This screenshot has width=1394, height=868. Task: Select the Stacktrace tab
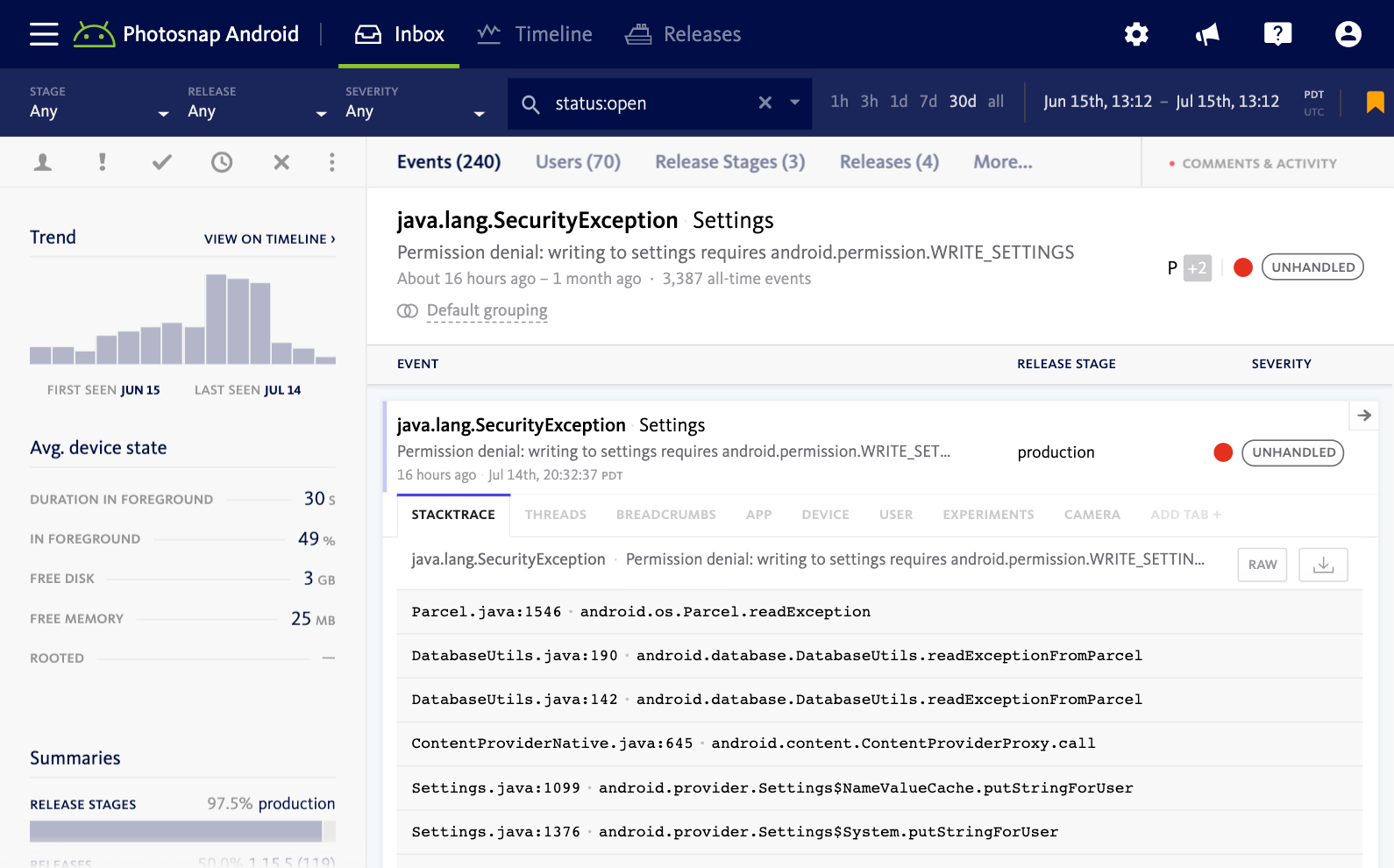[x=453, y=515]
